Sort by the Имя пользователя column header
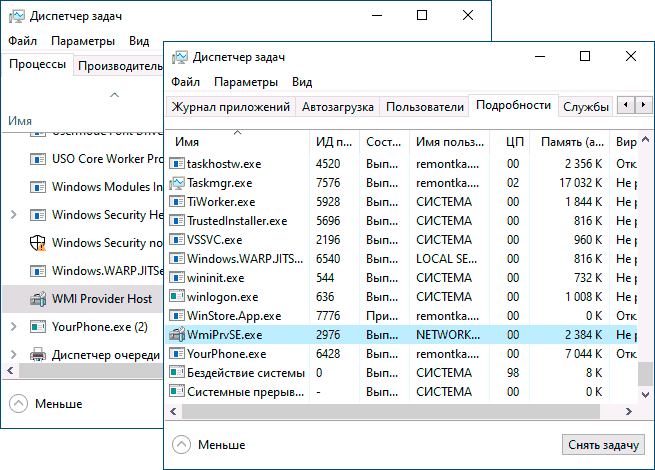Viewport: 655px width, 470px height. (450, 142)
